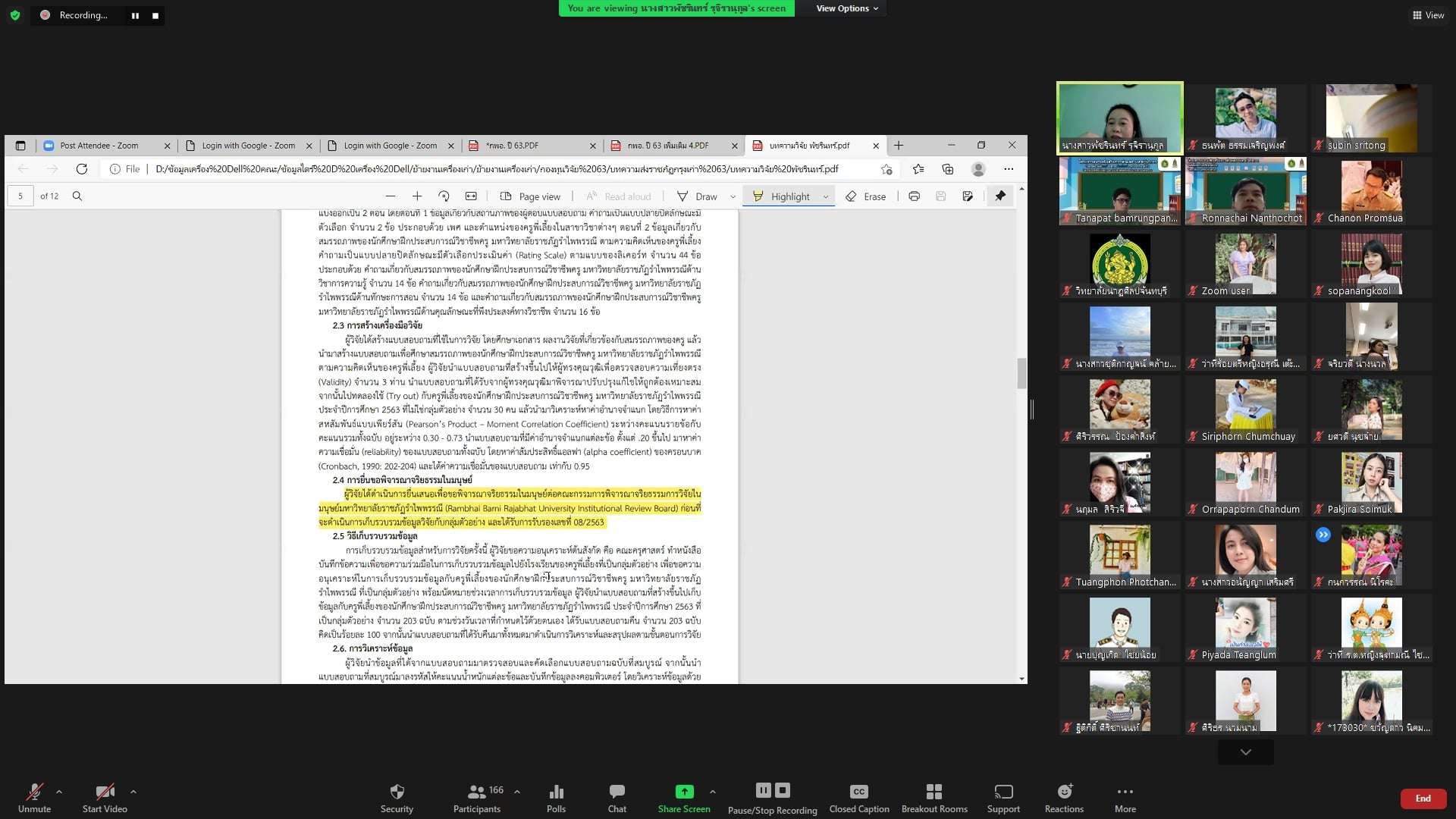This screenshot has width=1456, height=819.
Task: Expand View Options dropdown
Action: click(846, 8)
